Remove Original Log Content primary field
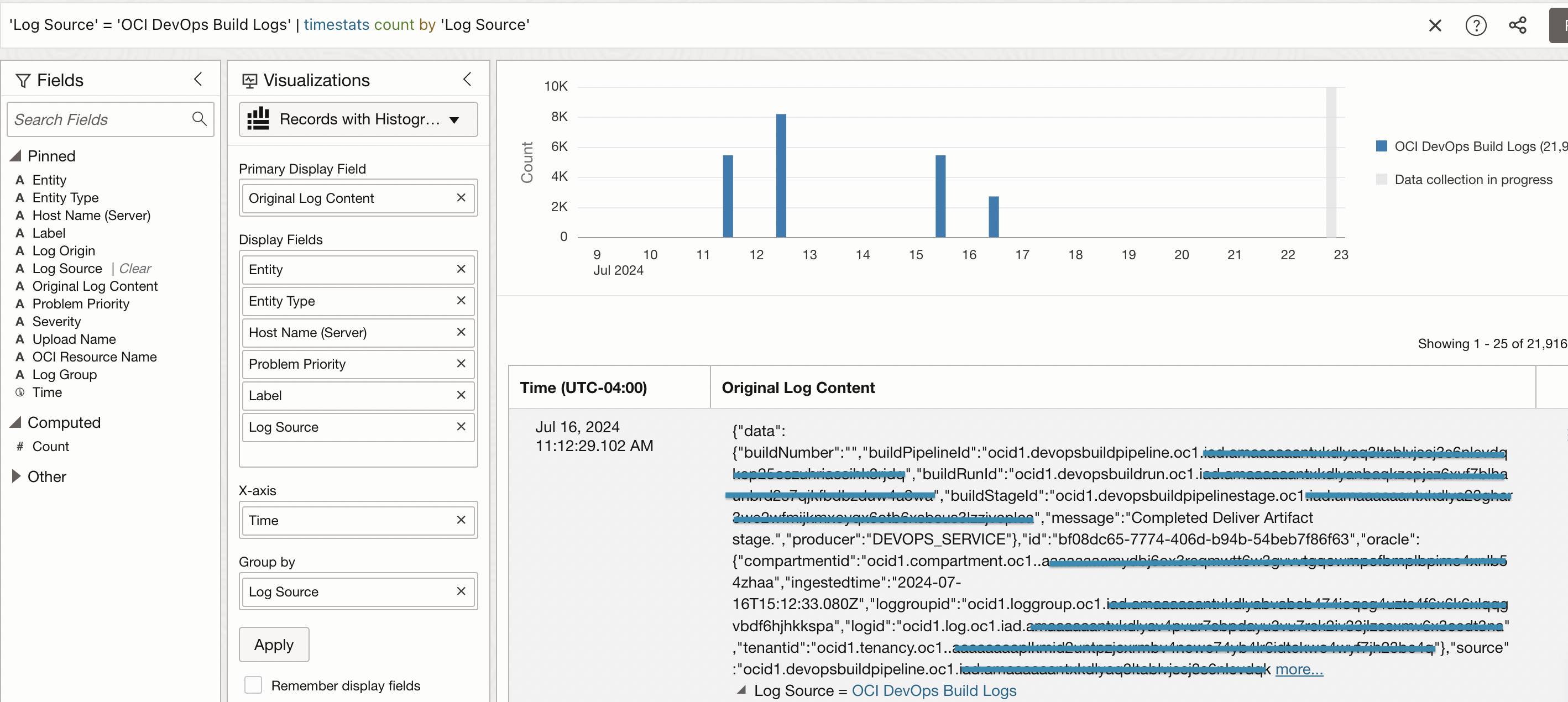Image resolution: width=1568 pixels, height=702 pixels. [x=461, y=198]
